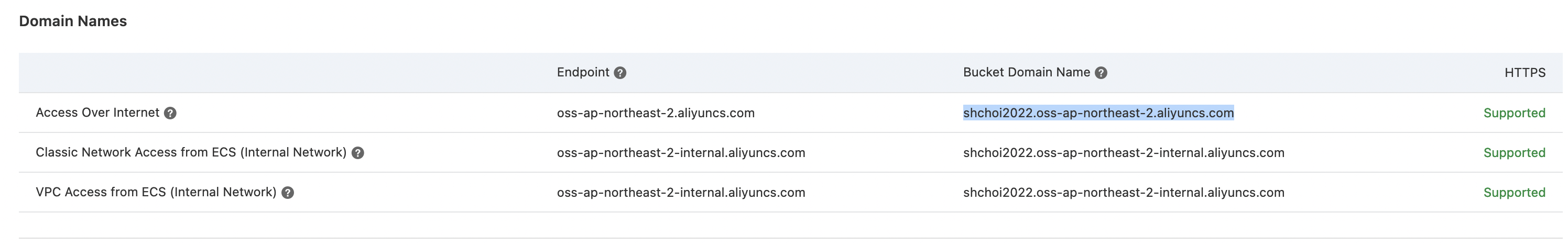Click the Access Over Internet row label
The height and width of the screenshot is (246, 1568).
pos(97,113)
